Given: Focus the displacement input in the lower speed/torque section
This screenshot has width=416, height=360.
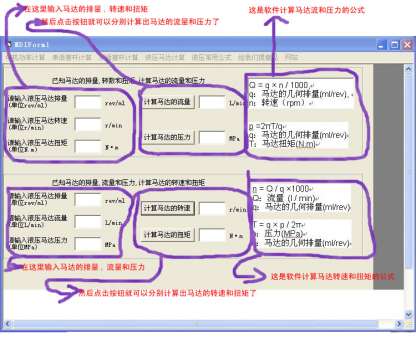Looking at the screenshot, I should [88, 200].
